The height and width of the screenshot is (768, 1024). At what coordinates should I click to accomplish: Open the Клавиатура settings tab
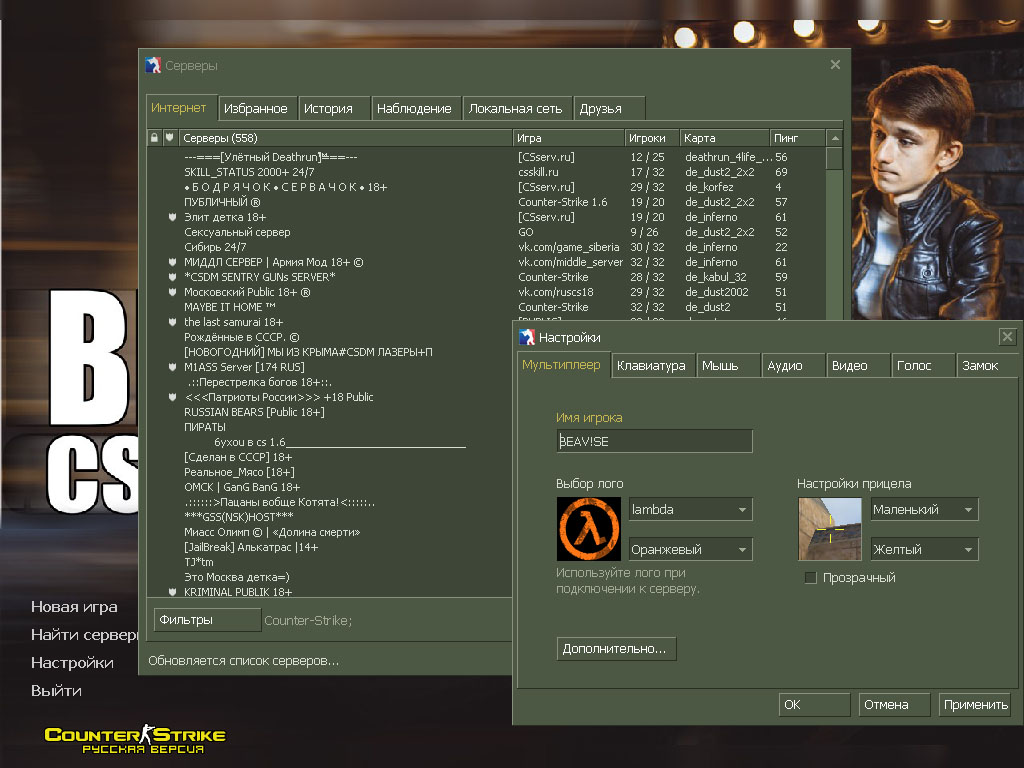tap(652, 366)
